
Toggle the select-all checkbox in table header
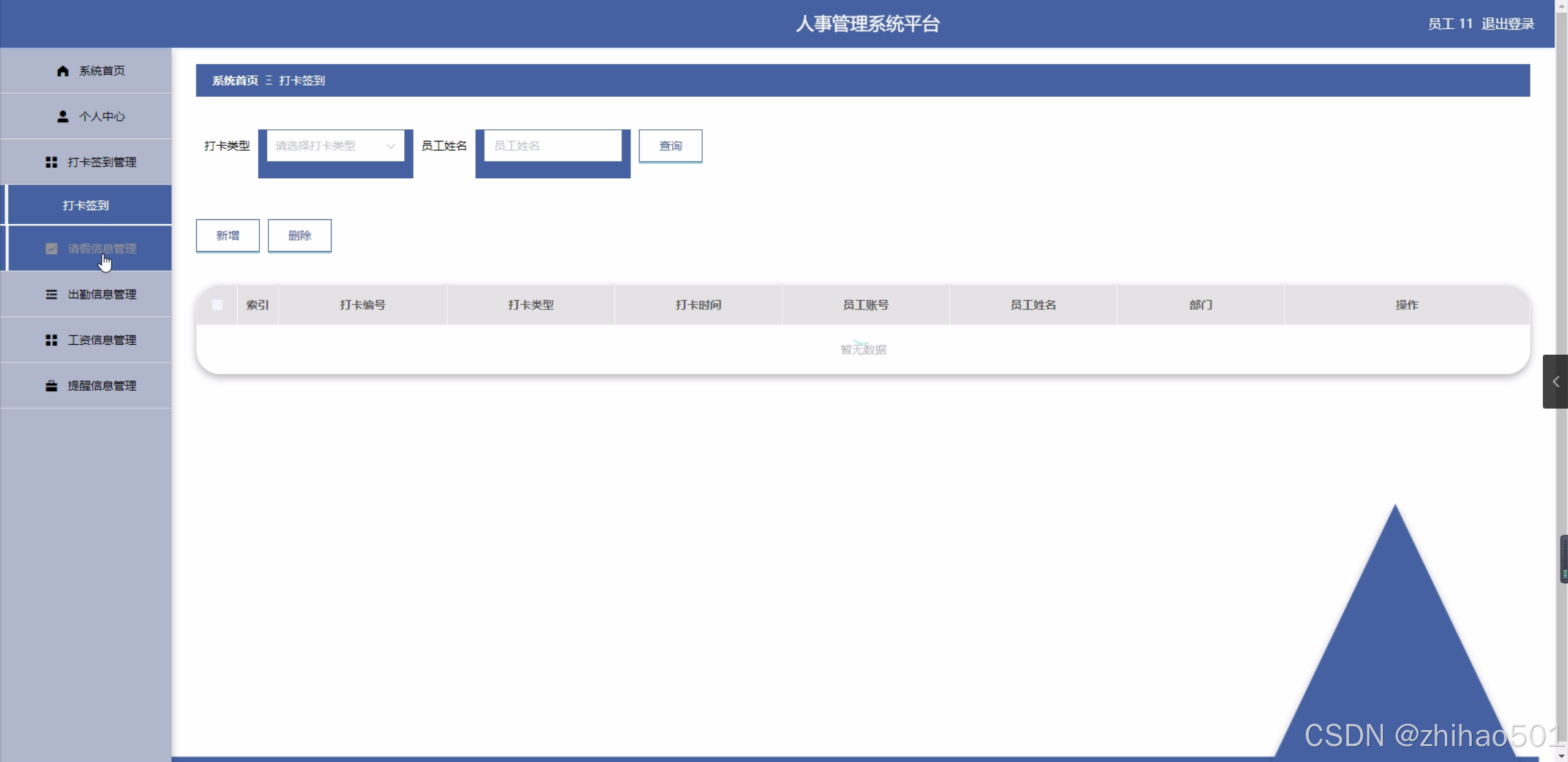click(x=217, y=305)
